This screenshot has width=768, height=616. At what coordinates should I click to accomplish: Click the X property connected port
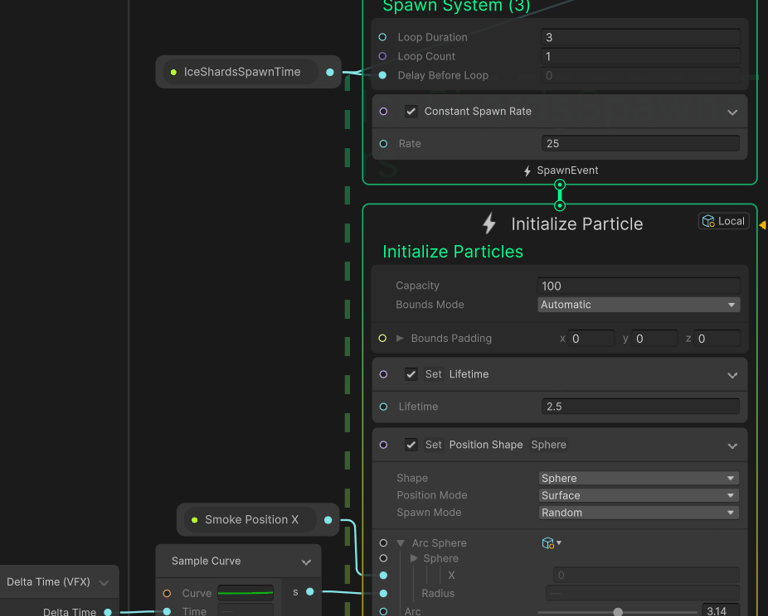[384, 575]
